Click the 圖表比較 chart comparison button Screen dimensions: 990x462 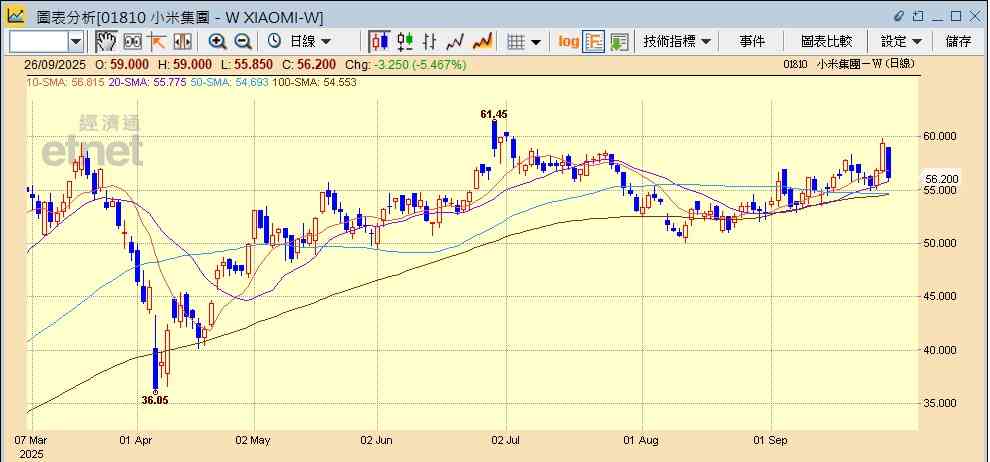coord(826,42)
